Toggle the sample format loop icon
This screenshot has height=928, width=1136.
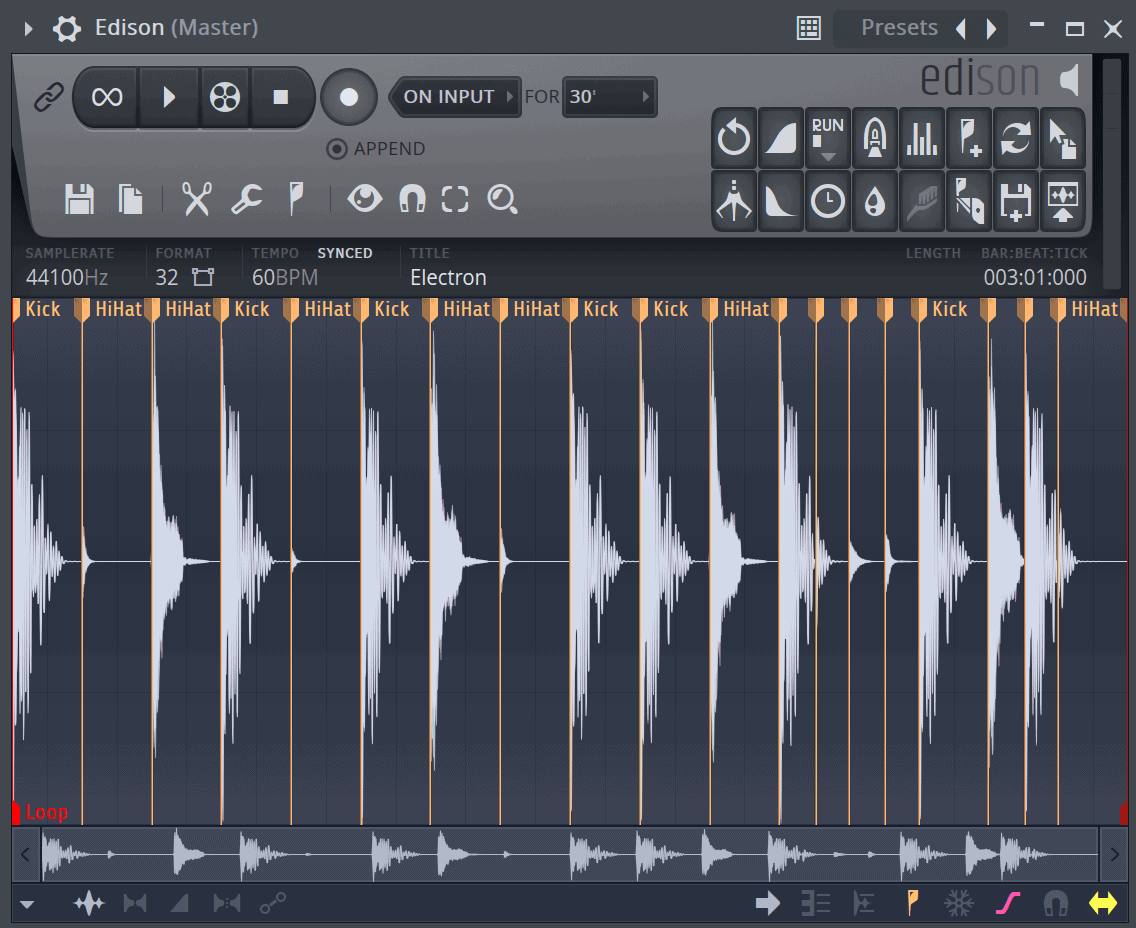coord(204,277)
